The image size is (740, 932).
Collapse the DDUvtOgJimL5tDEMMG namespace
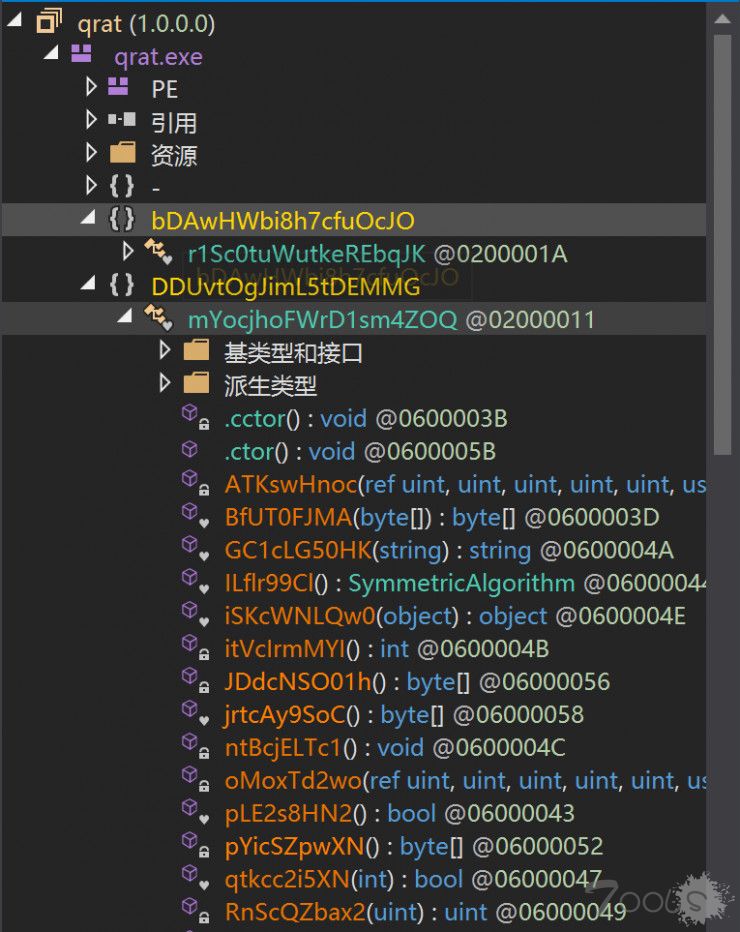pos(91,286)
